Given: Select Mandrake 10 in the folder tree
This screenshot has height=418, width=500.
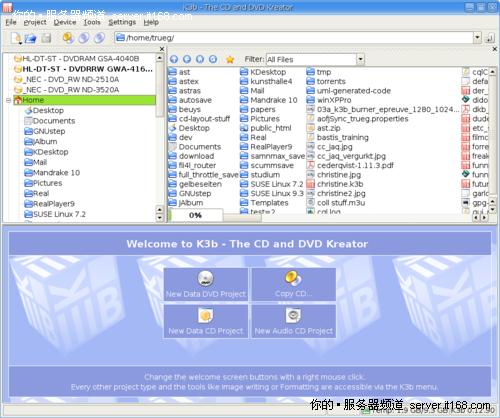Looking at the screenshot, I should 52,173.
